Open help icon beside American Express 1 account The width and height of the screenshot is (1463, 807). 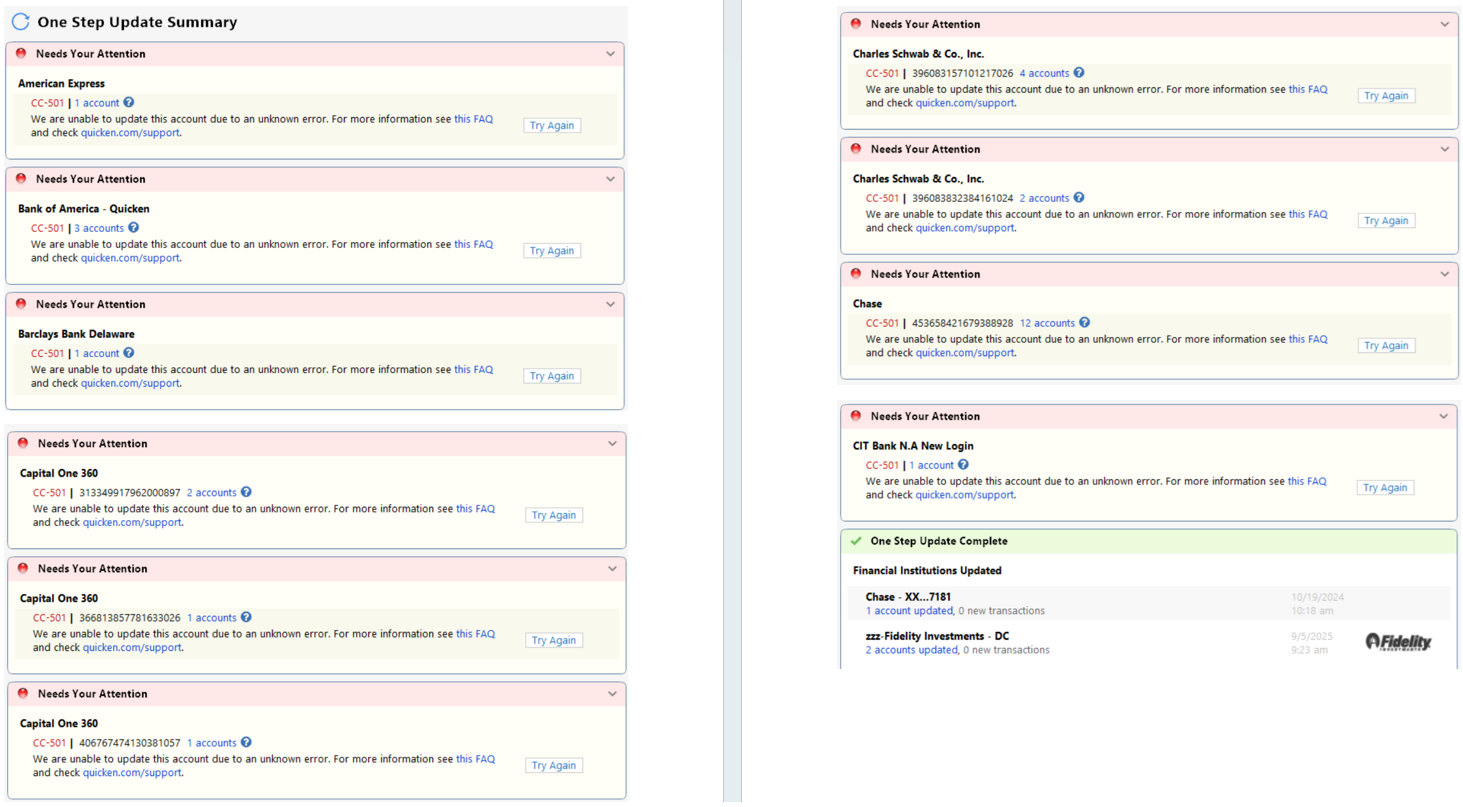point(129,102)
